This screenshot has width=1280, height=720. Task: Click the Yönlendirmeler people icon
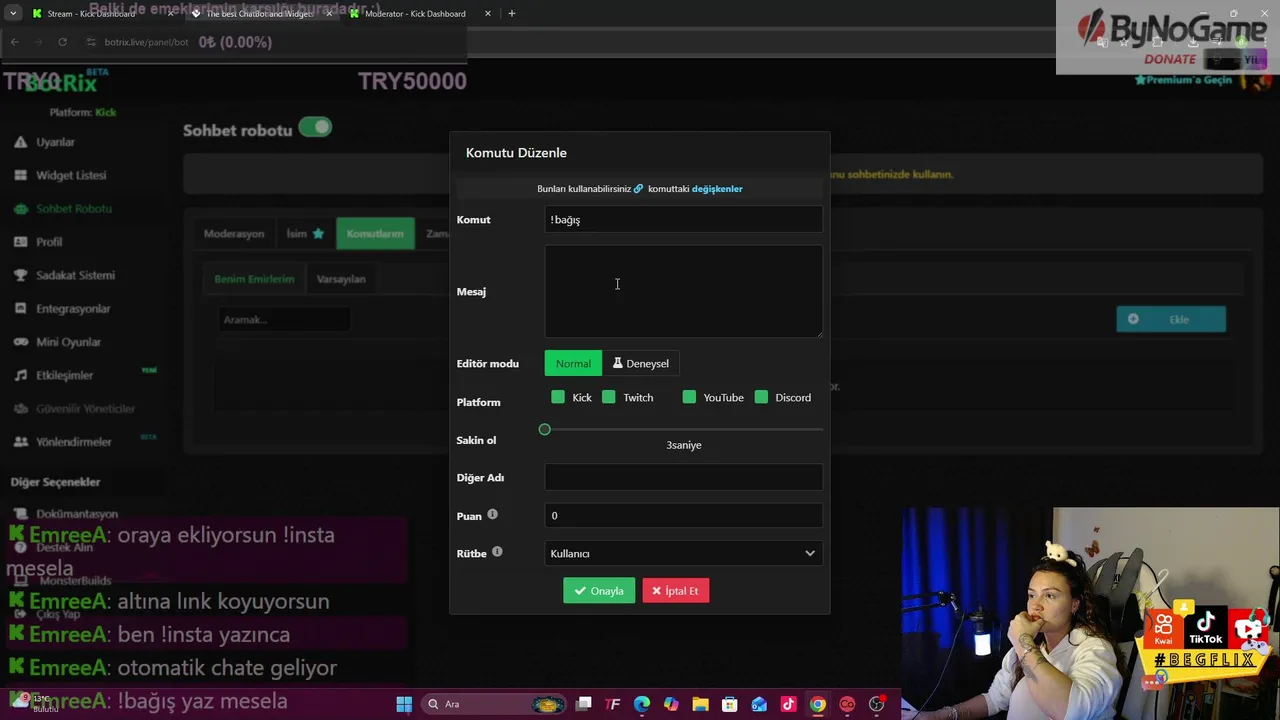20,441
